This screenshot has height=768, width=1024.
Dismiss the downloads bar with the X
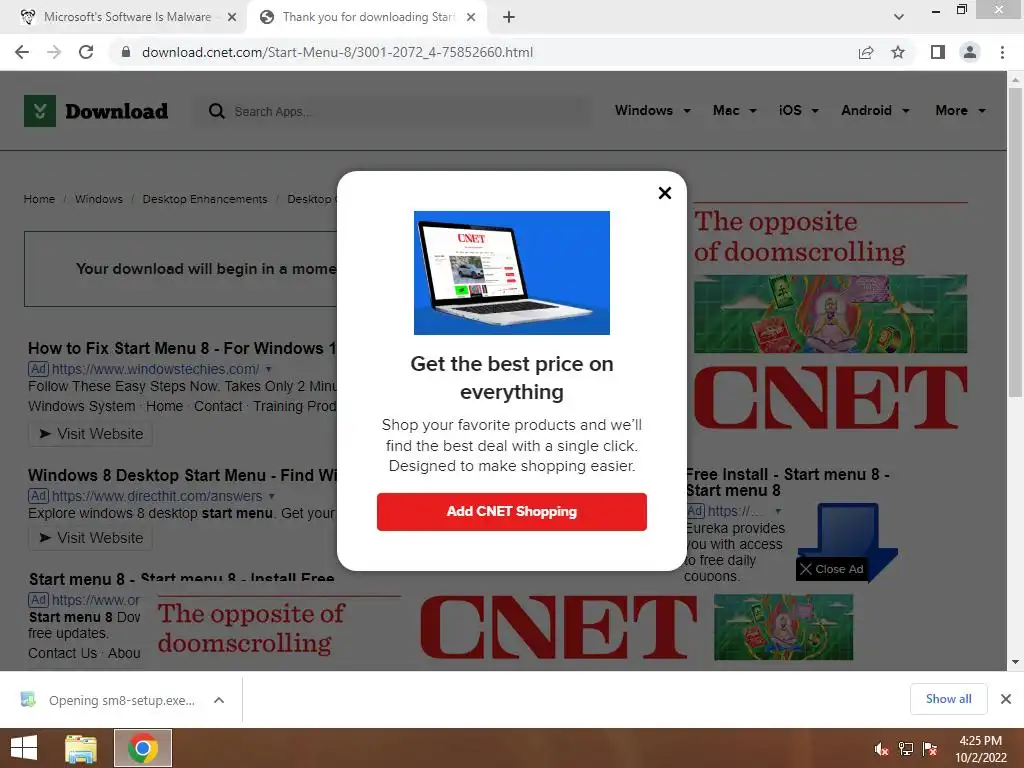1006,699
